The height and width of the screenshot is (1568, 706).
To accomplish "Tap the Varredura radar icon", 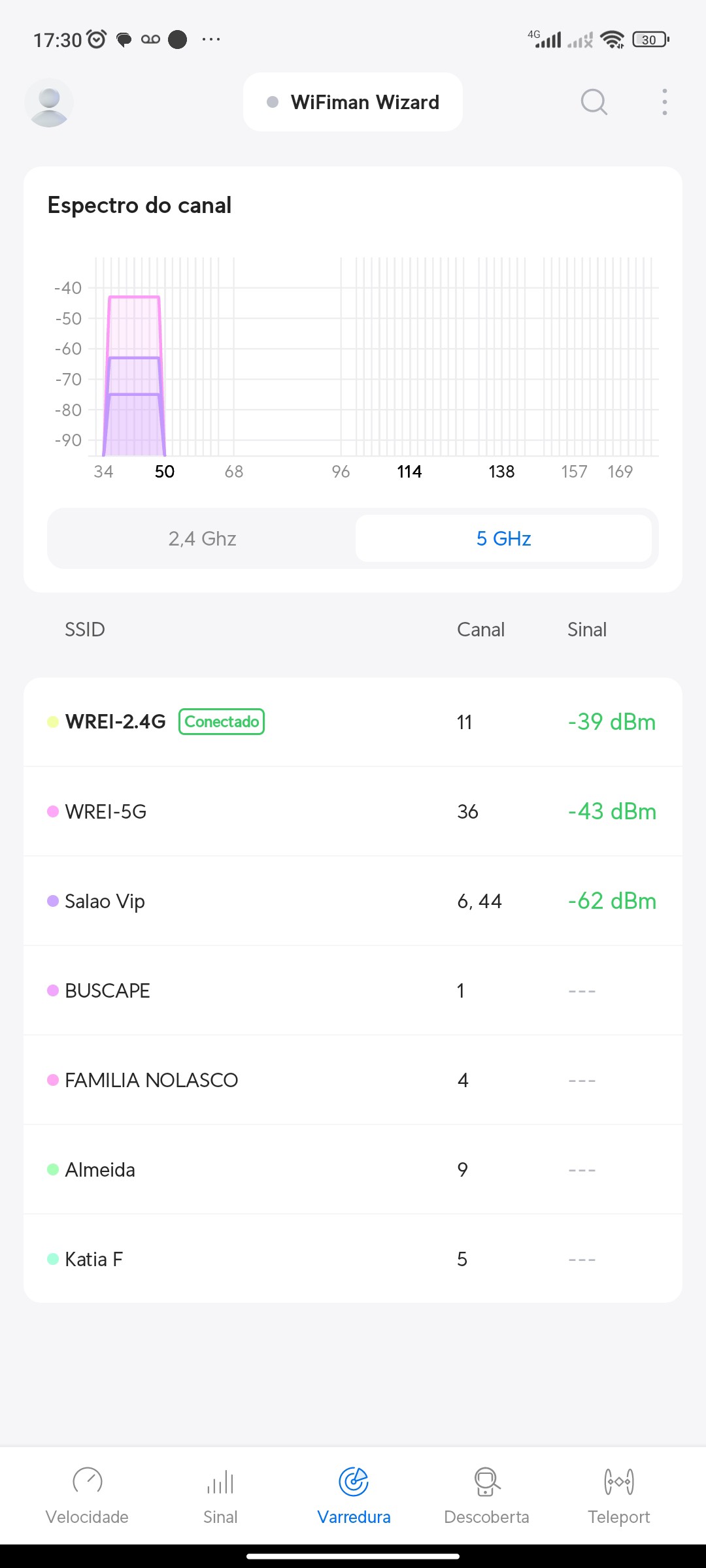I will (354, 1481).
